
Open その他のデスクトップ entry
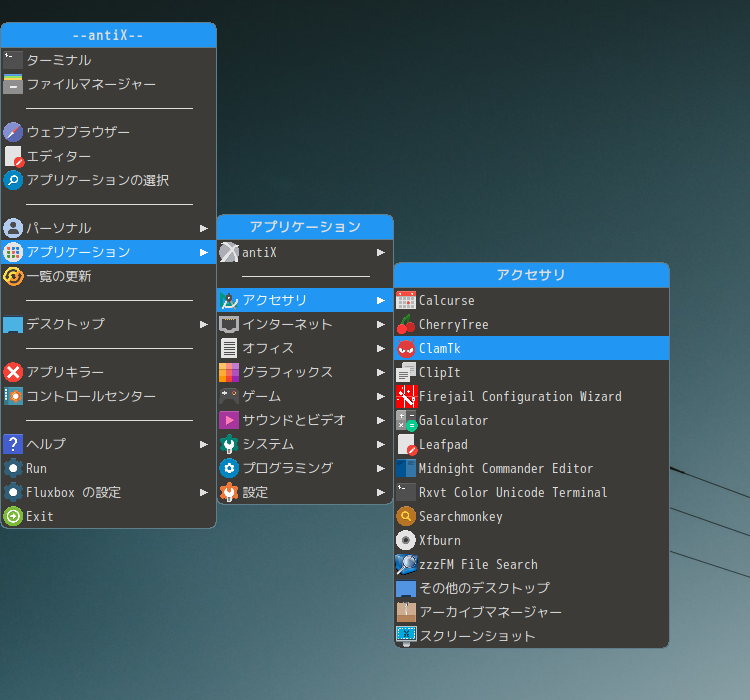(531, 588)
